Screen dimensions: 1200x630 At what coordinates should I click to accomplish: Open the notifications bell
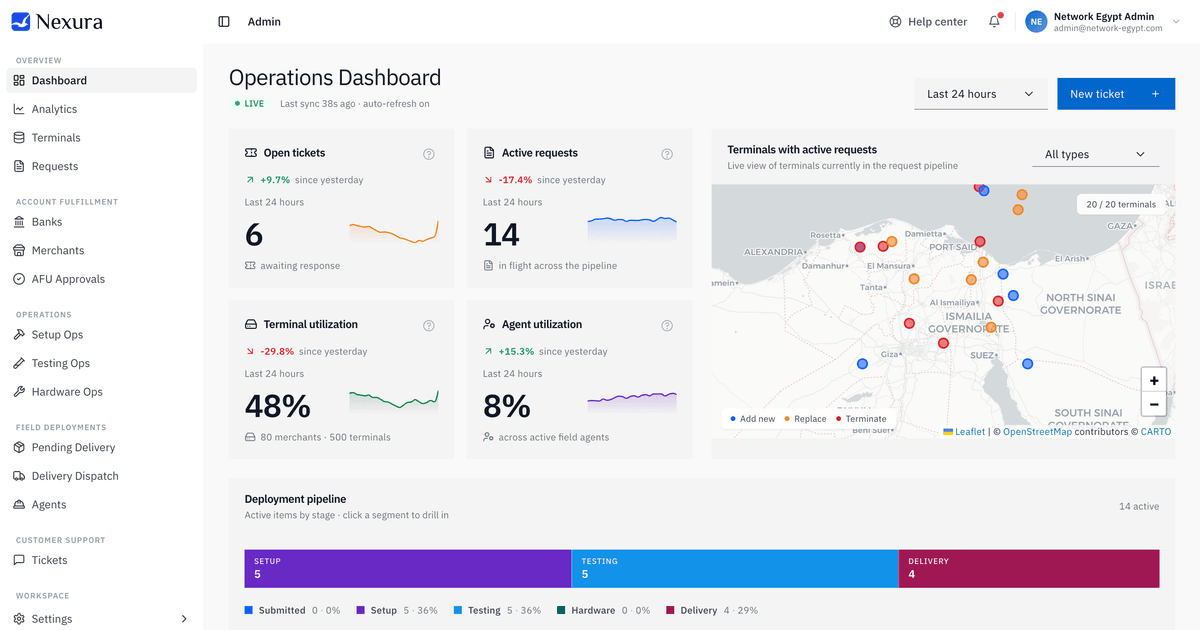click(x=995, y=21)
